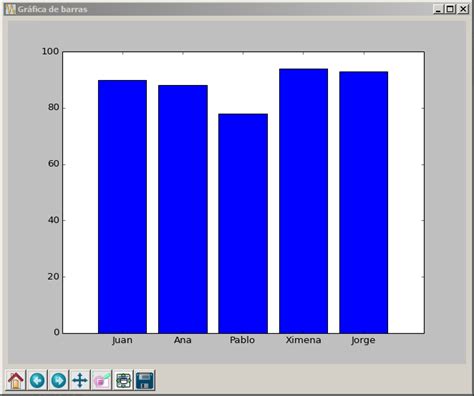Close the Gráfica de barras window
Viewport: 474px width, 396px height.
pos(463,9)
